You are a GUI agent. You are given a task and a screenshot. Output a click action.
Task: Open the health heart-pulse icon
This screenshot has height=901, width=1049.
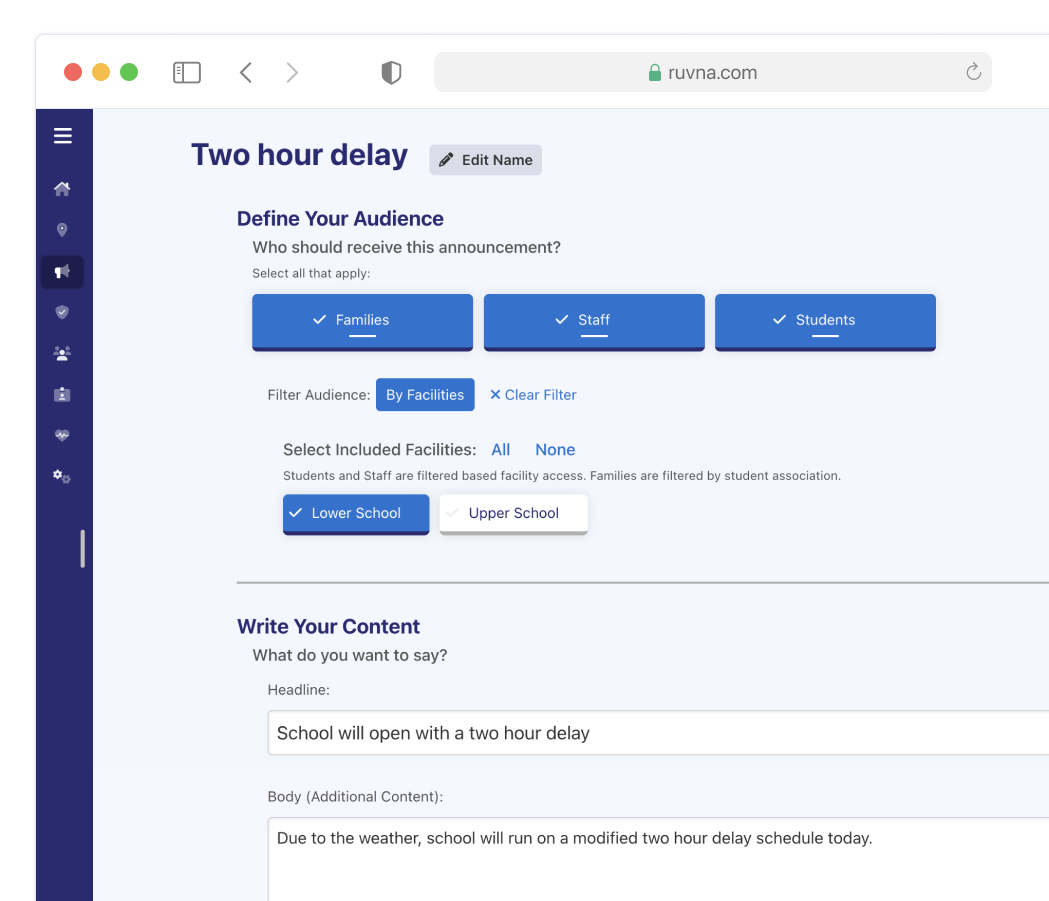pos(62,435)
